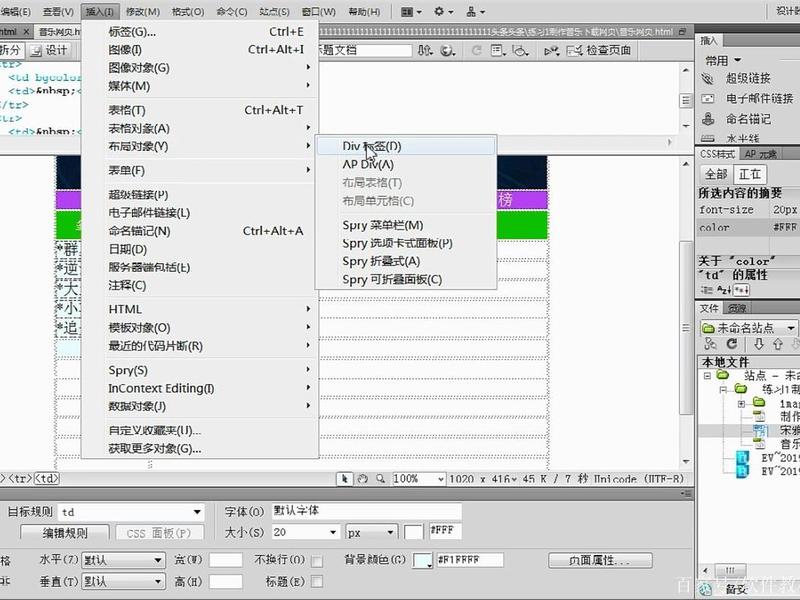800x600 pixels.
Task: Insert 超级链接 from the Insert panel
Action: [x=747, y=78]
